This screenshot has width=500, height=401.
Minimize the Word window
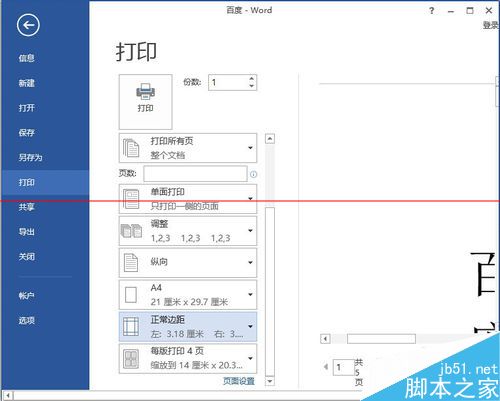(451, 11)
